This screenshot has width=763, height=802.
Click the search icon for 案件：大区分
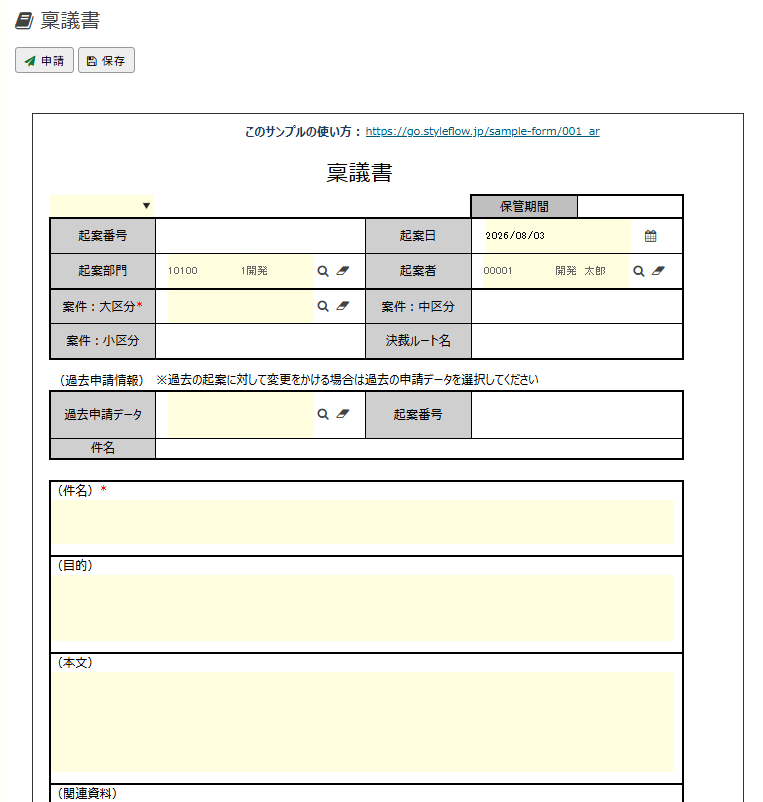(323, 306)
